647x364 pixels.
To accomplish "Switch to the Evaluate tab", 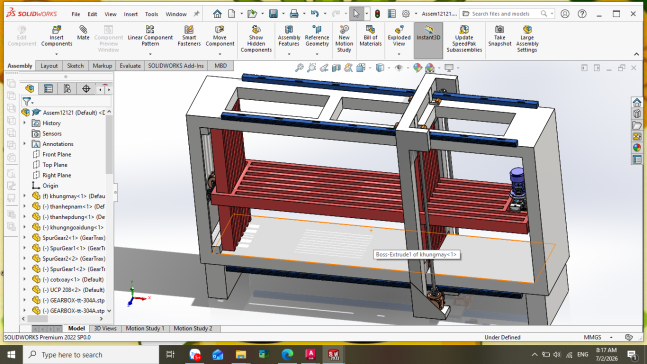I will pyautogui.click(x=130, y=66).
